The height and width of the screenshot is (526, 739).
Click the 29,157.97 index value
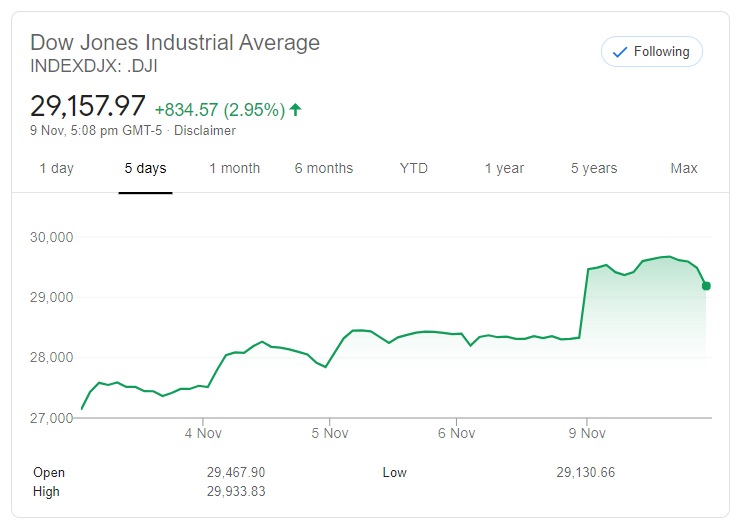(88, 106)
